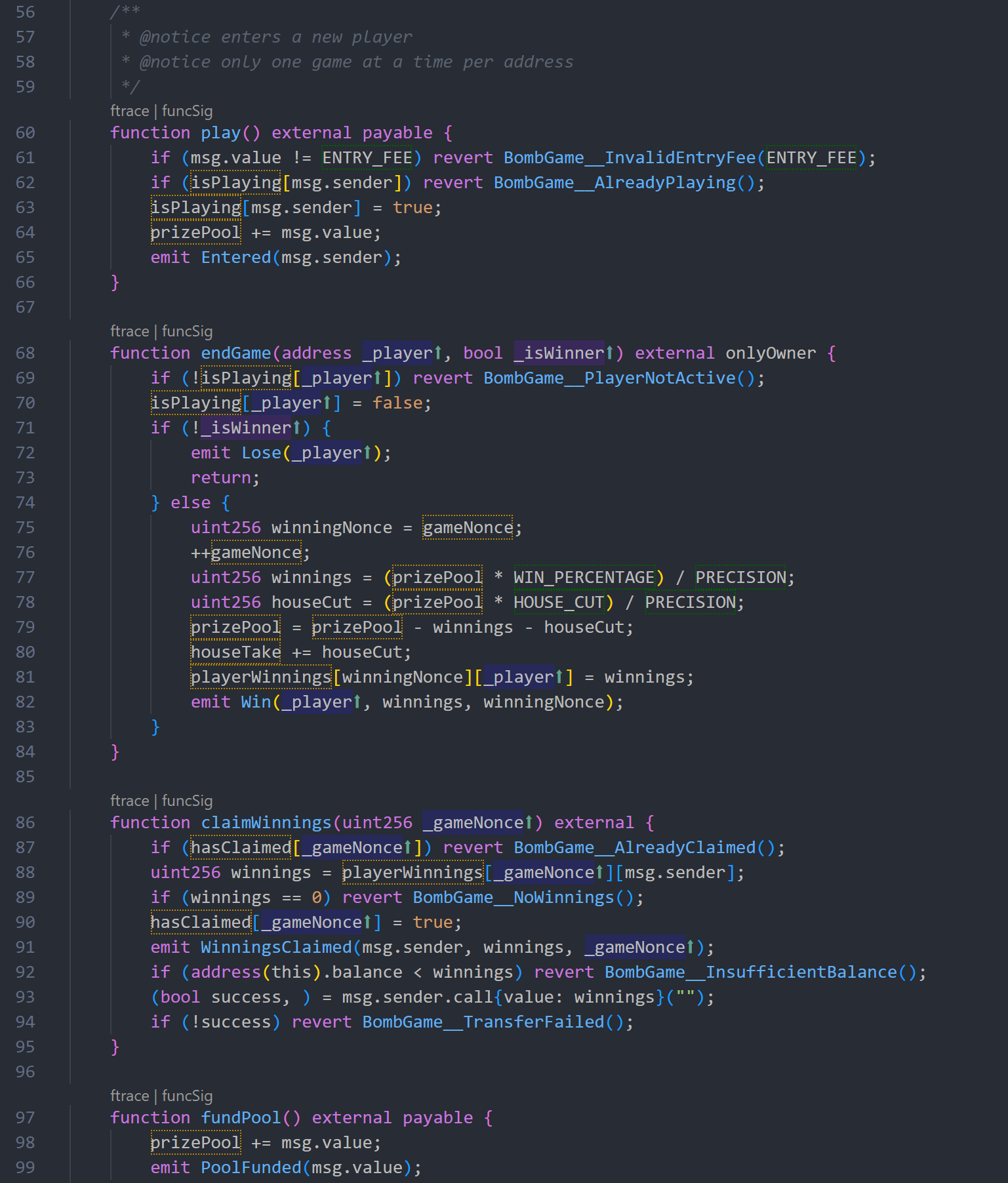This screenshot has height=1183, width=1008.
Task: Place cursor on function name play on line 60
Action: 221,132
